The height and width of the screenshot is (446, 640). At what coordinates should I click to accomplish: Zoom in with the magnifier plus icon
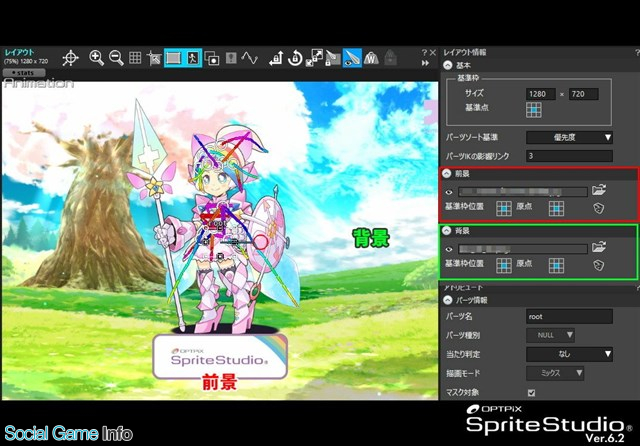(96, 58)
